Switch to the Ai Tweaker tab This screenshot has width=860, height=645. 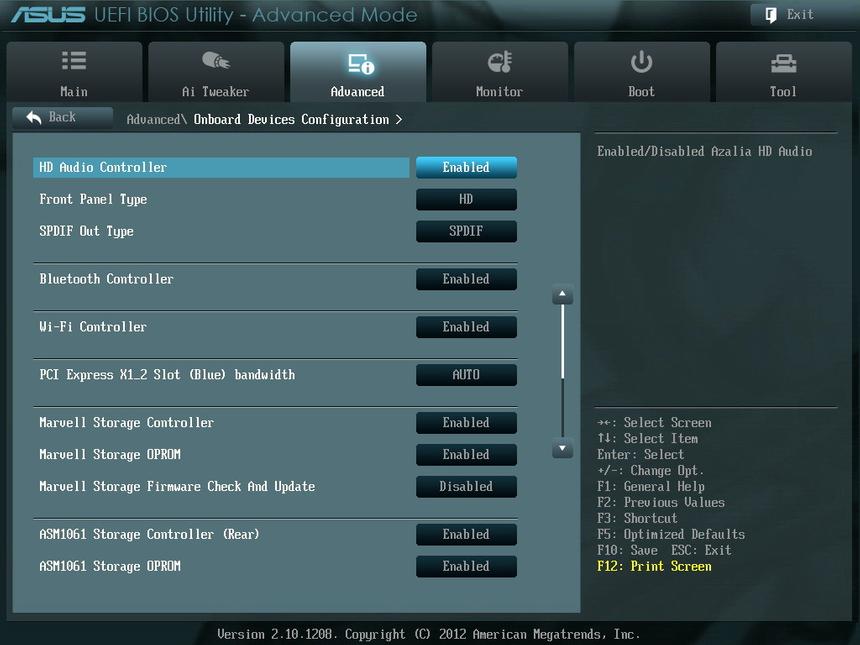tap(215, 72)
